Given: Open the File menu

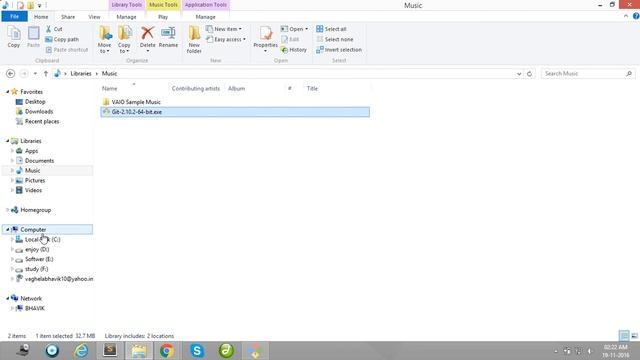Looking at the screenshot, I should click(x=14, y=16).
